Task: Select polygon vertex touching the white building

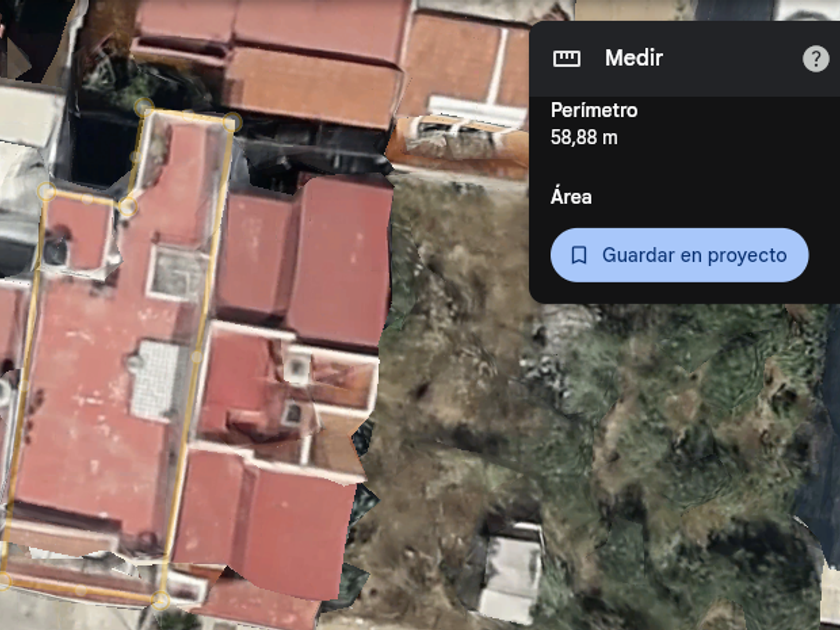Action: point(47,191)
